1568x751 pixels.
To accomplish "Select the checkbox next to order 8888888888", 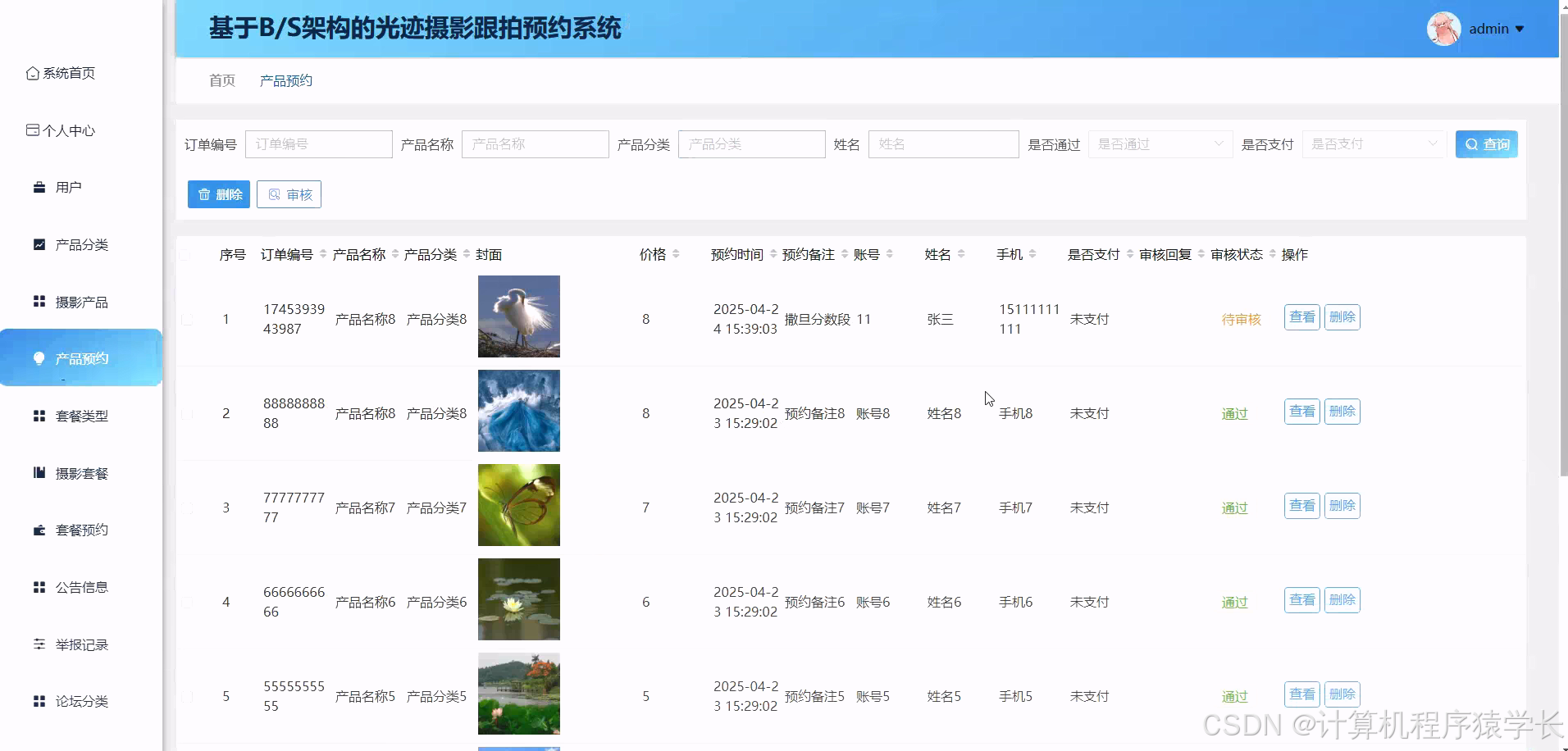I will tap(186, 413).
